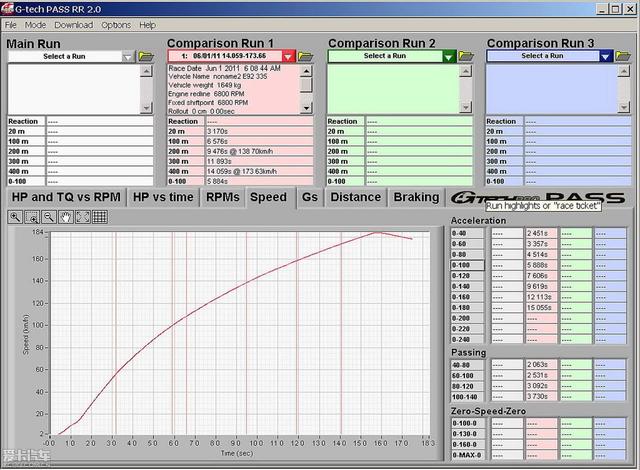Switch to the Gs tab
This screenshot has width=640, height=470.
click(x=310, y=197)
